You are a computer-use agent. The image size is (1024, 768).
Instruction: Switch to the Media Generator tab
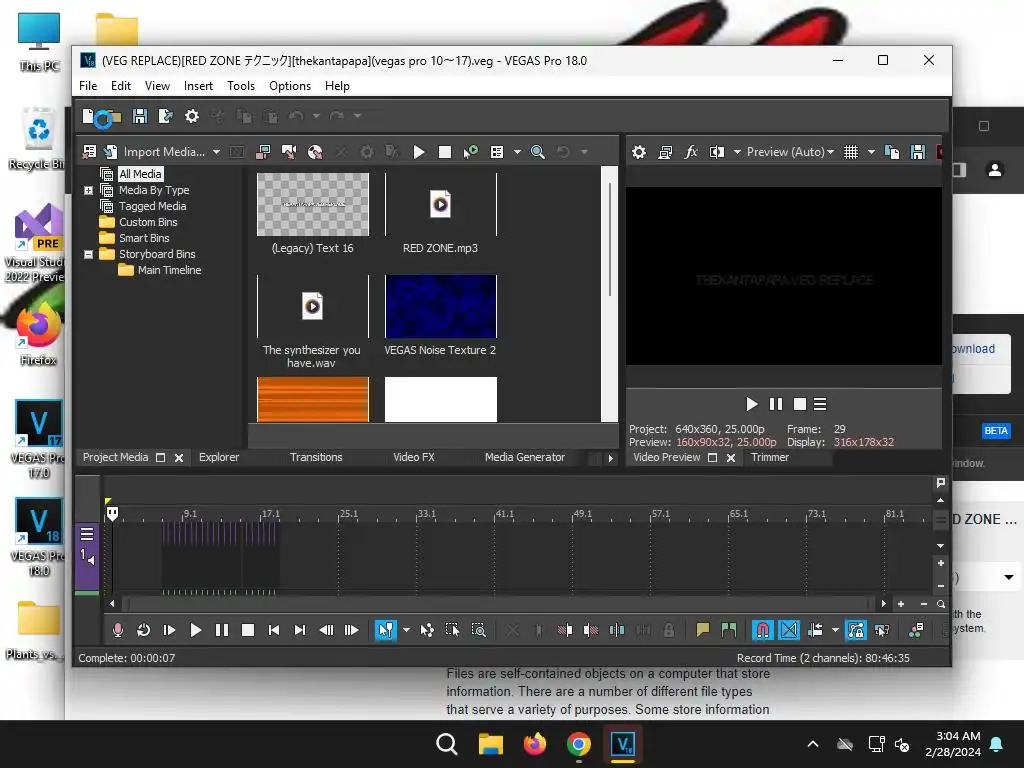[524, 457]
